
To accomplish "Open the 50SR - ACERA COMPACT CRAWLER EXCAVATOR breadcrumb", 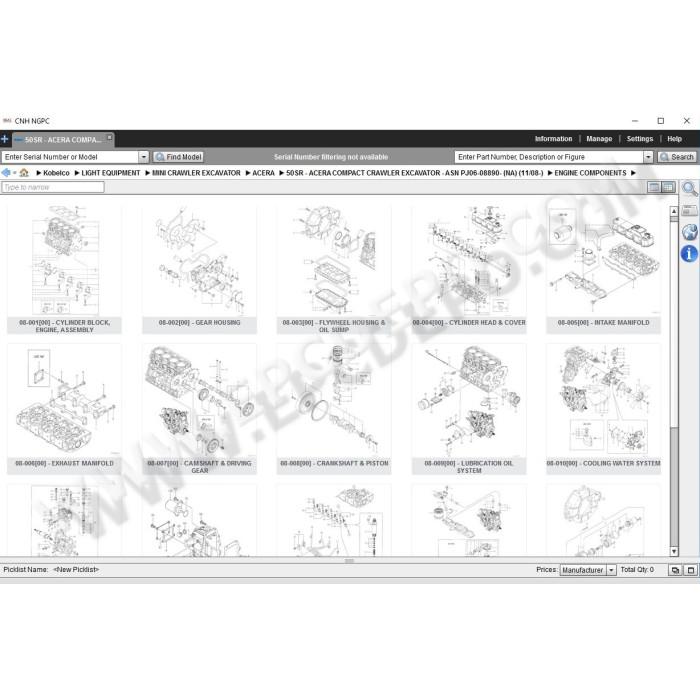I will [x=414, y=173].
